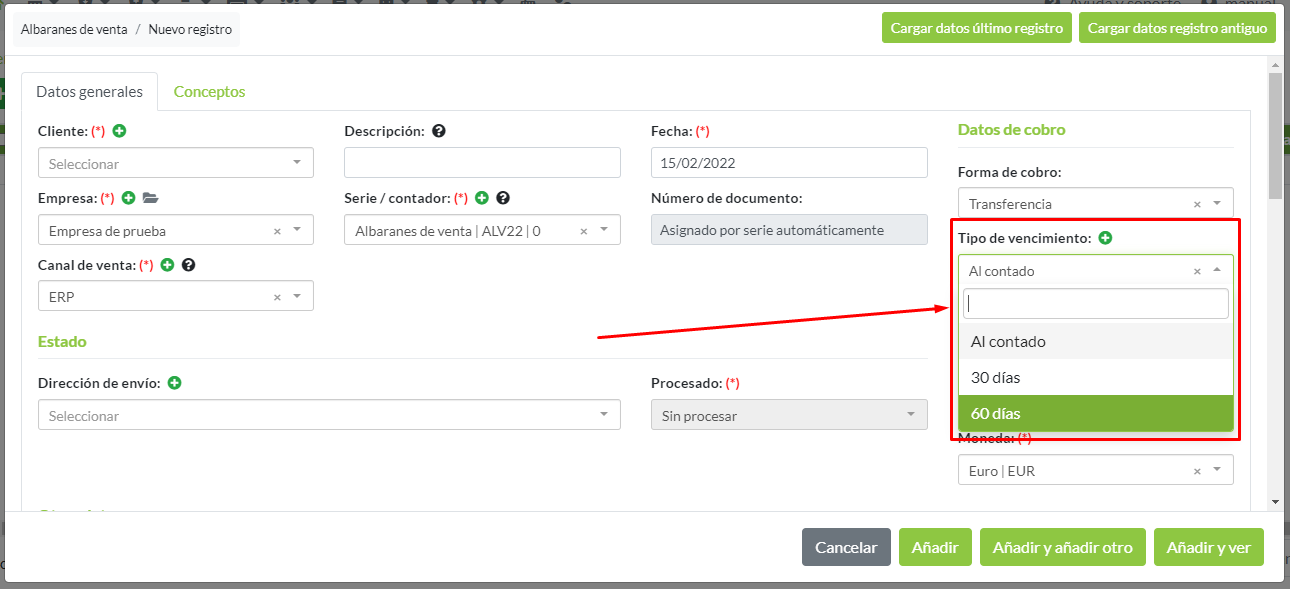Click plus icon next to Dirección de envío
This screenshot has height=589, width=1290.
click(x=174, y=383)
